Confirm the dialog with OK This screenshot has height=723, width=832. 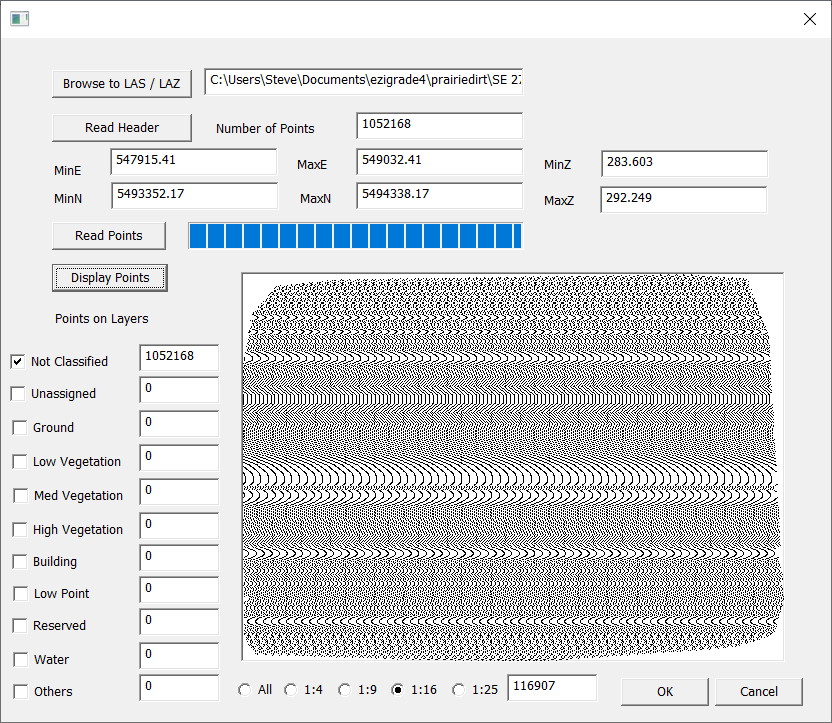pos(665,691)
